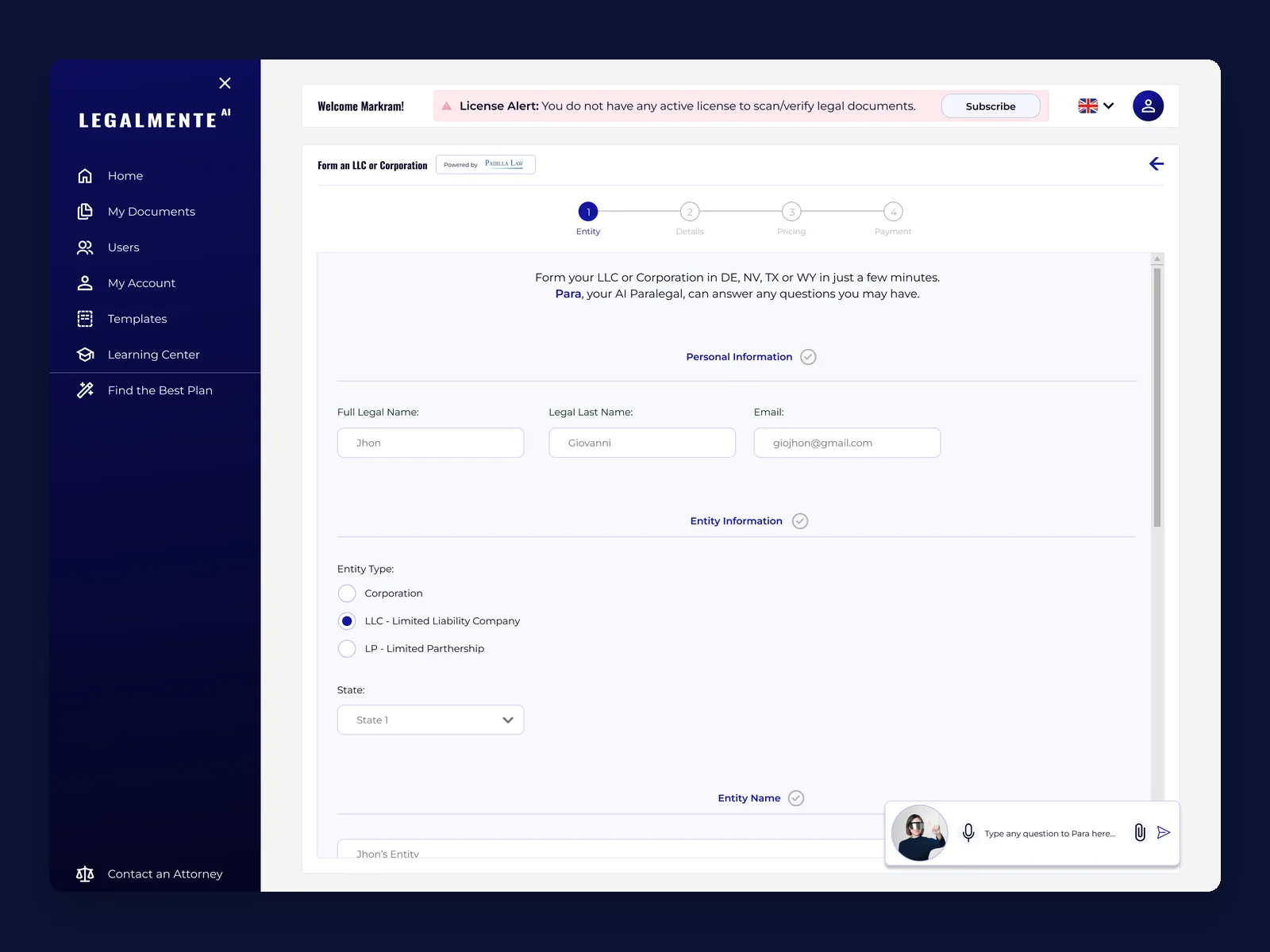Click the Templates icon in sidebar
The width and height of the screenshot is (1270, 952).
pos(85,318)
